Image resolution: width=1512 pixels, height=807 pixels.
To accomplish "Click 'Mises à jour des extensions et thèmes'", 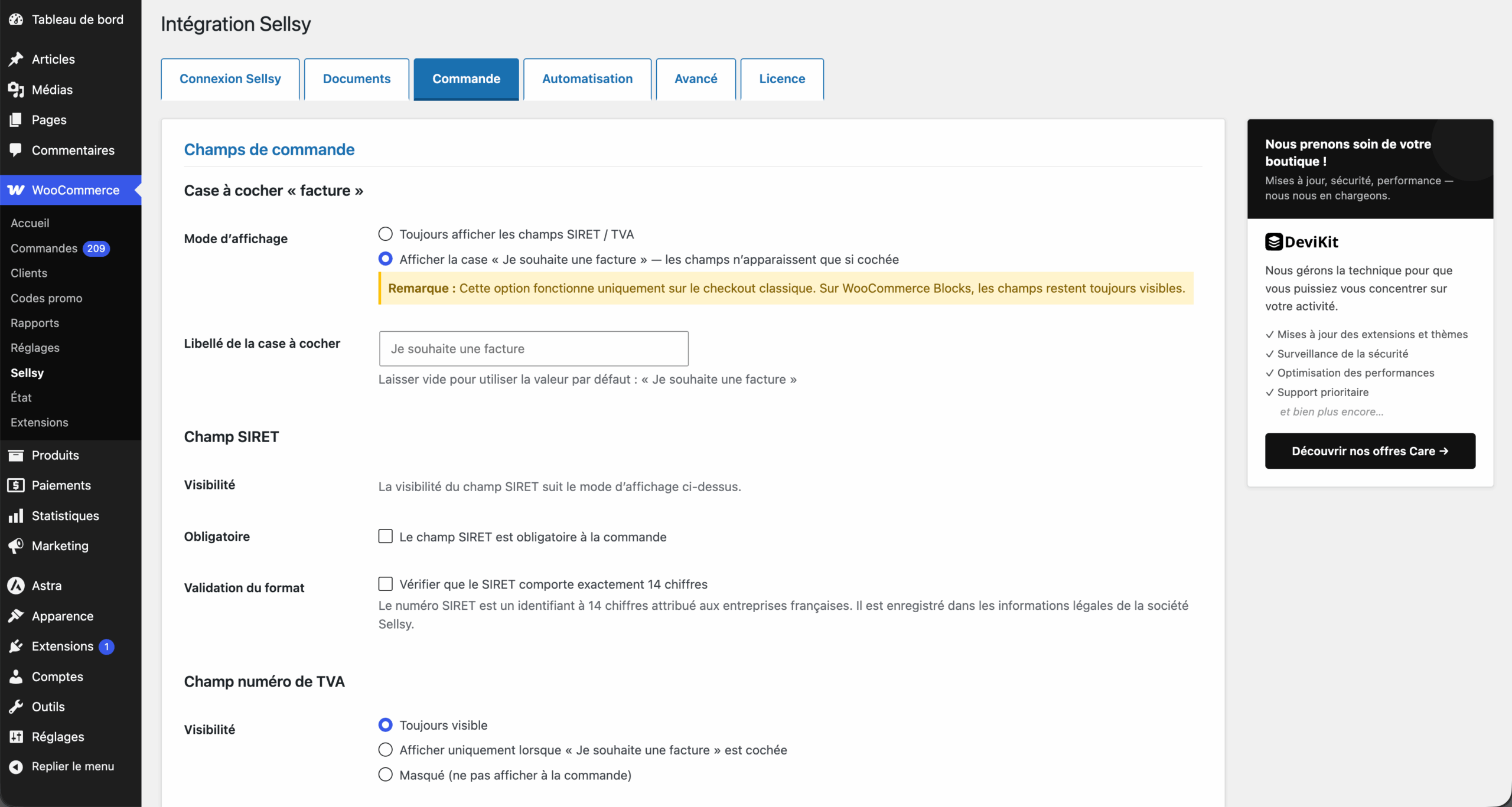I will 1373,335.
